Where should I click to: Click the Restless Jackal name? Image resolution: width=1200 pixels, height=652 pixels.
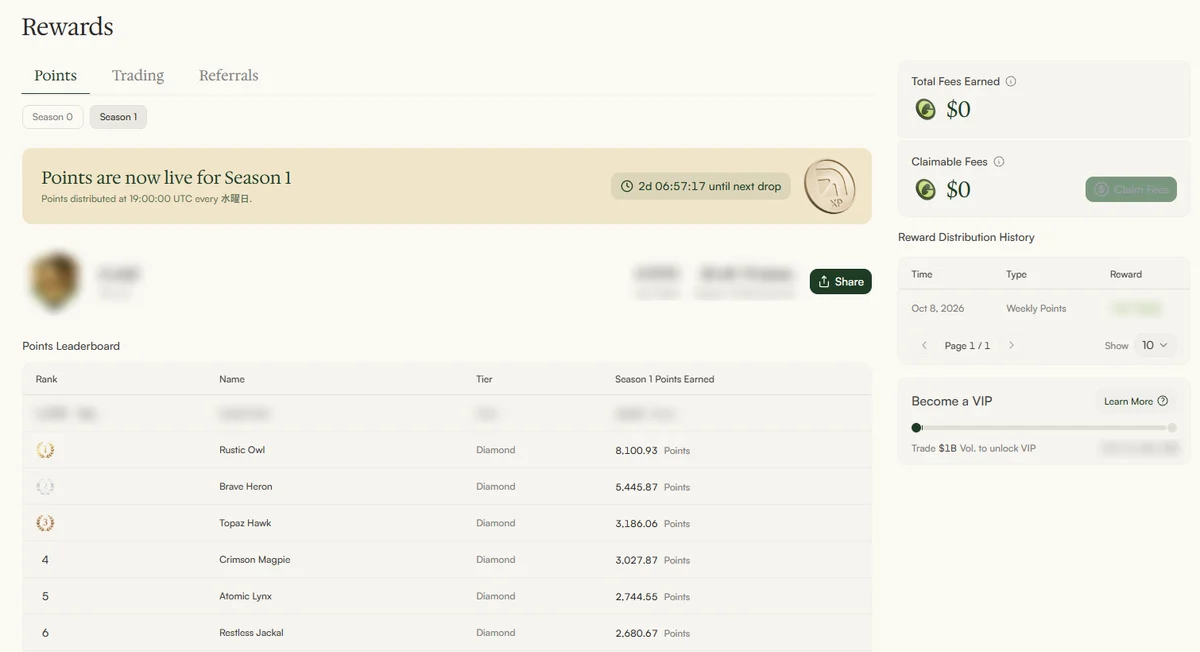(x=251, y=633)
